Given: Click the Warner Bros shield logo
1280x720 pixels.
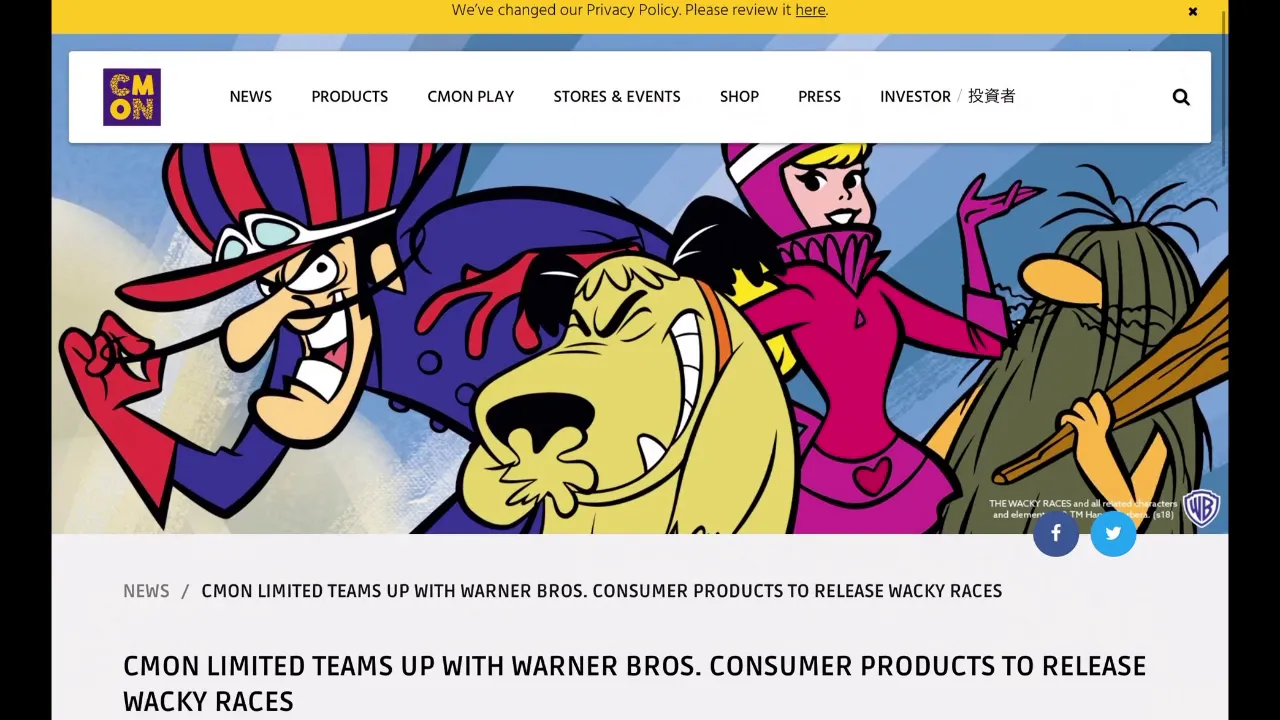Looking at the screenshot, I should (x=1201, y=508).
